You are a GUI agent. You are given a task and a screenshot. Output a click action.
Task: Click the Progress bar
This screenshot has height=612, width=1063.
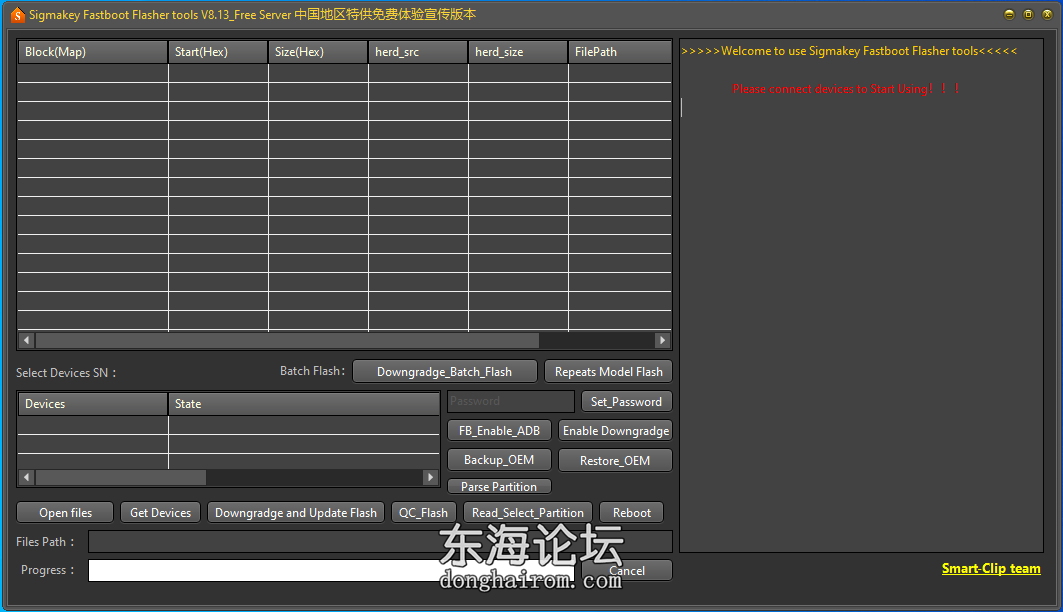click(332, 570)
